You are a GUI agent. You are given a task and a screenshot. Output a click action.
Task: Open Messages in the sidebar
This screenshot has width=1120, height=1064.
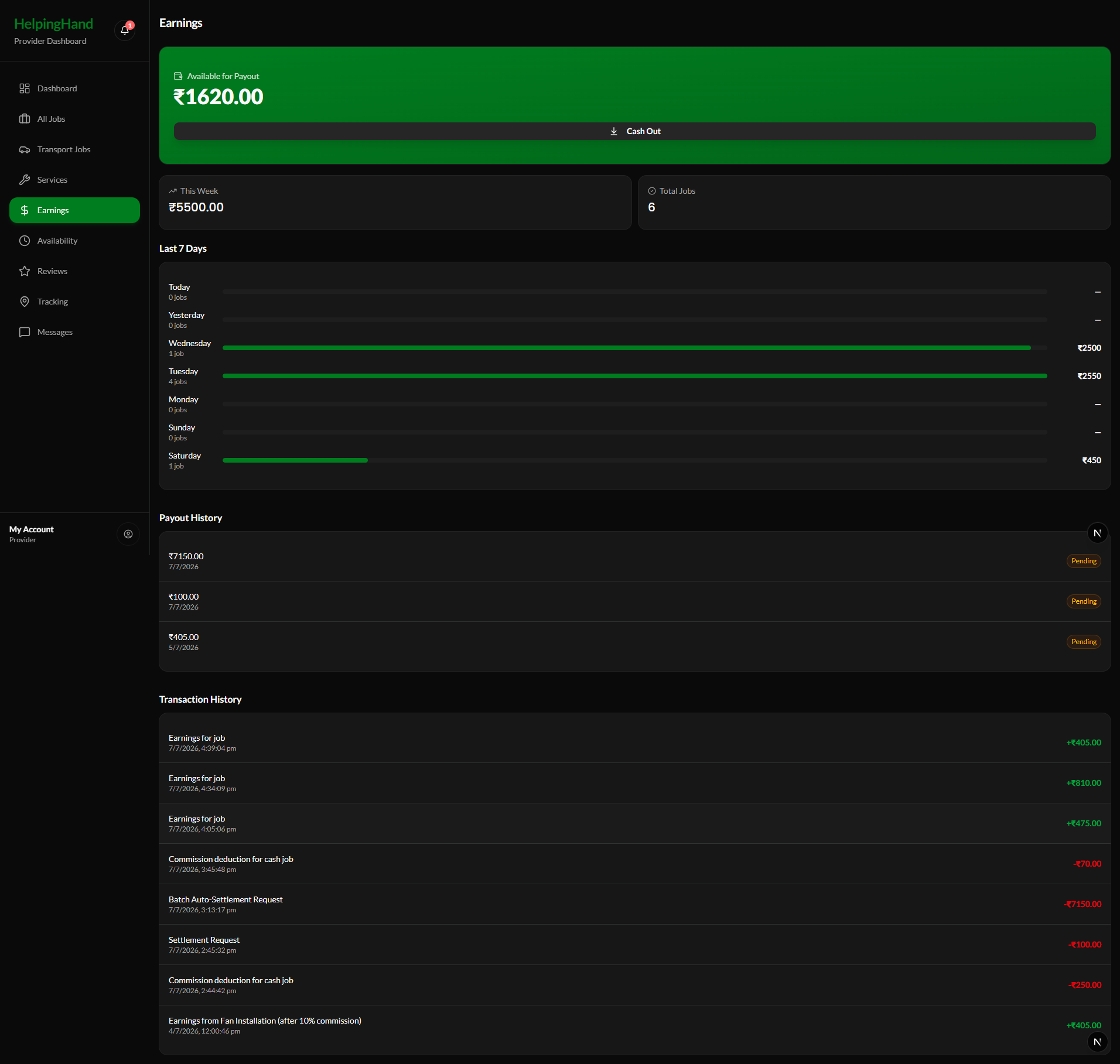tap(74, 332)
